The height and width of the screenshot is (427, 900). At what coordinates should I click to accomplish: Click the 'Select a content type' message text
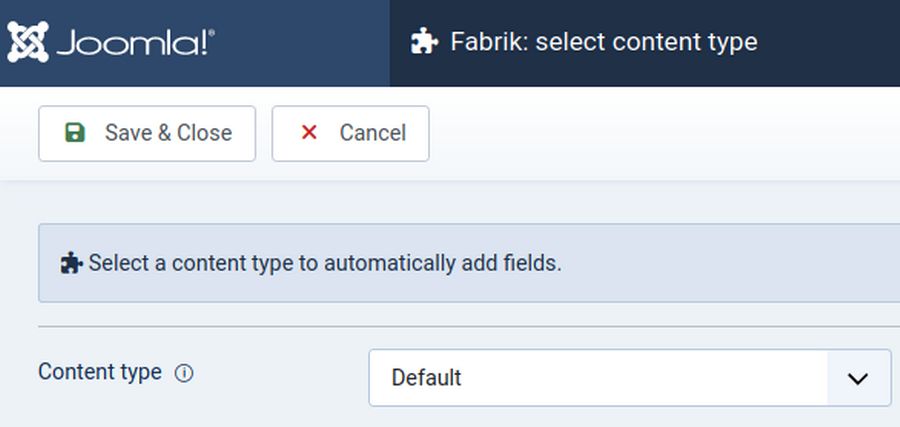click(325, 264)
